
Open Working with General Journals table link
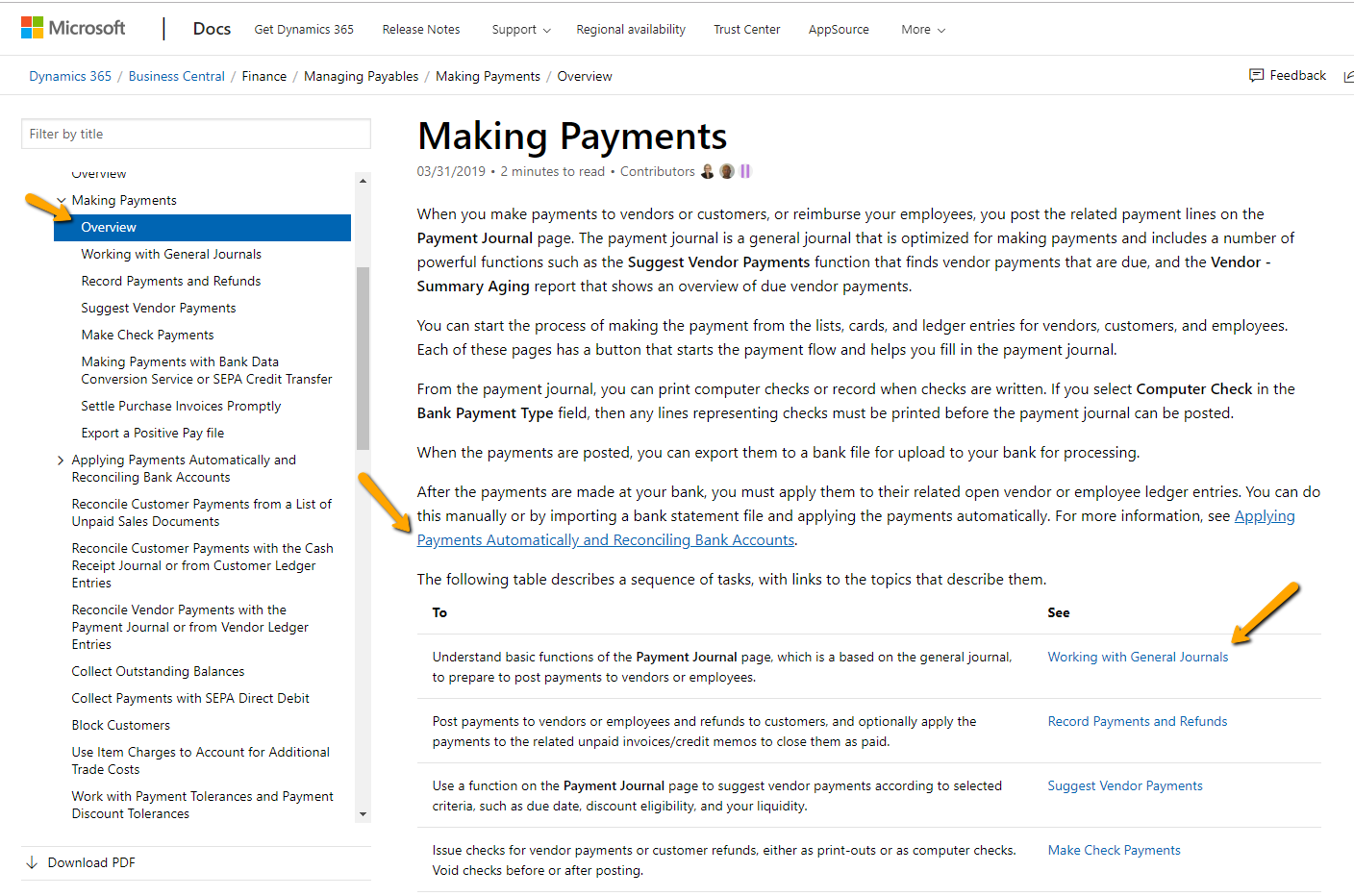[1138, 658]
